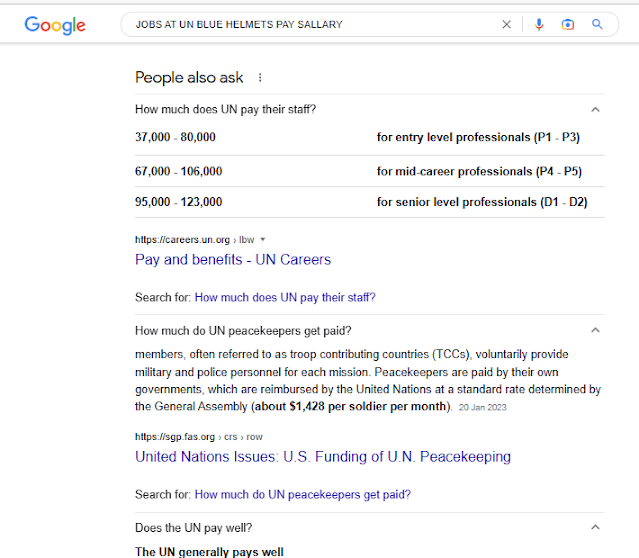639x558 pixels.
Task: Select the '67,000 - 106,000' salary value
Action: click(178, 171)
